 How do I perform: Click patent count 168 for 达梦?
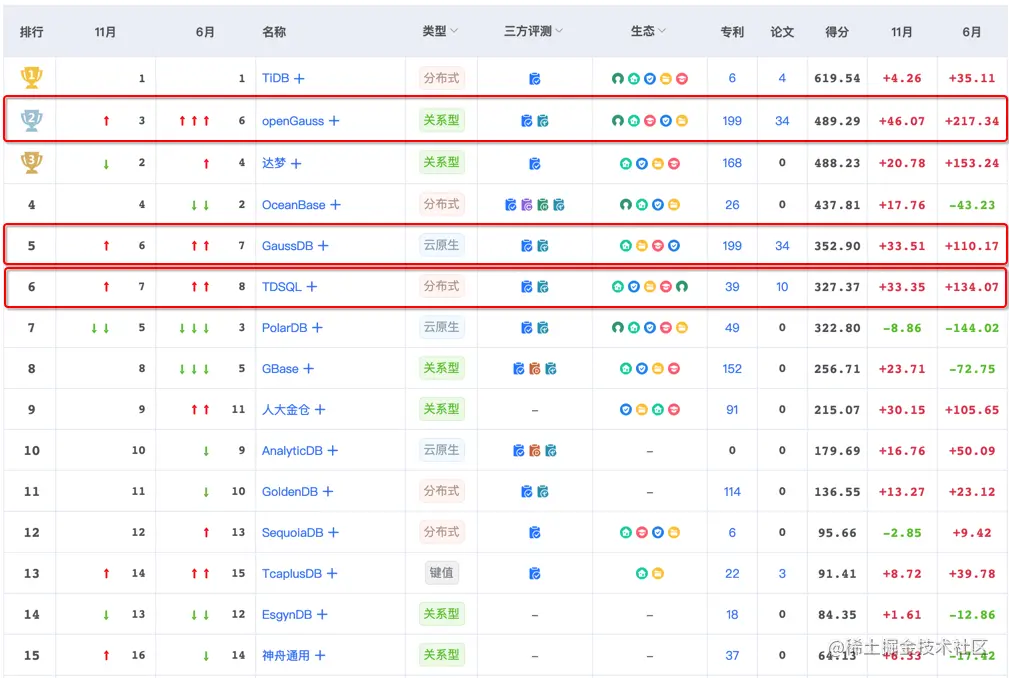pyautogui.click(x=732, y=163)
